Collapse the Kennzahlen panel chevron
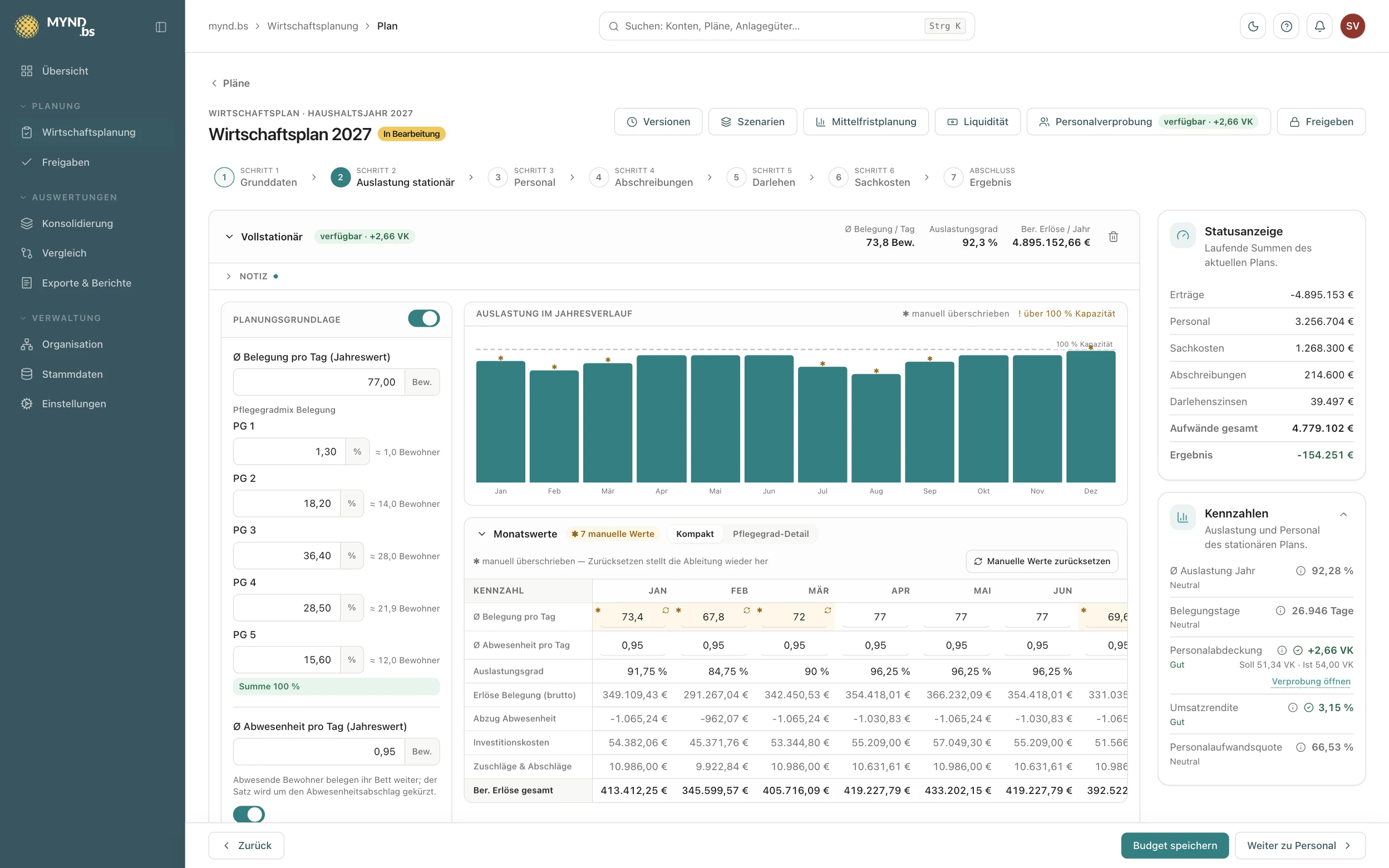This screenshot has height=868, width=1389. tap(1343, 514)
